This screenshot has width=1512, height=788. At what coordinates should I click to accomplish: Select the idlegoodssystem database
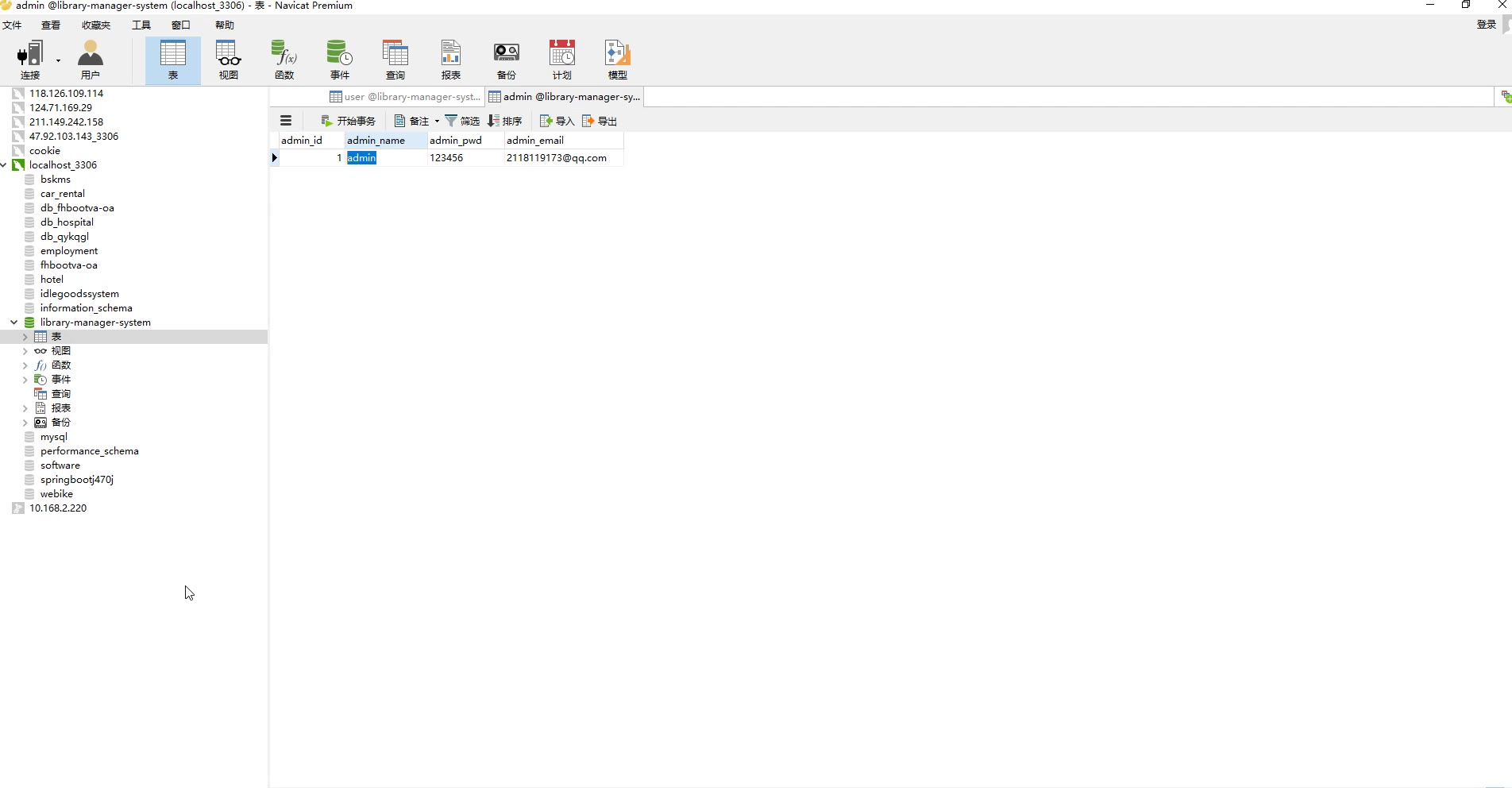point(79,294)
